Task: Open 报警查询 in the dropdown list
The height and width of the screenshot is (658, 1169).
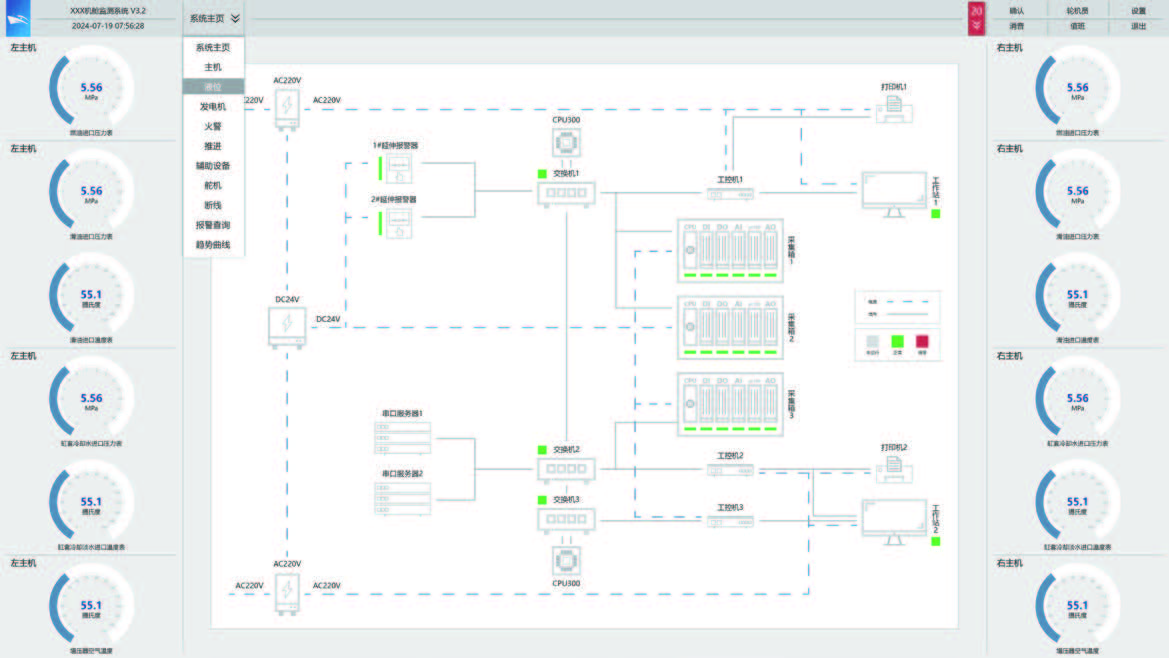Action: click(213, 225)
